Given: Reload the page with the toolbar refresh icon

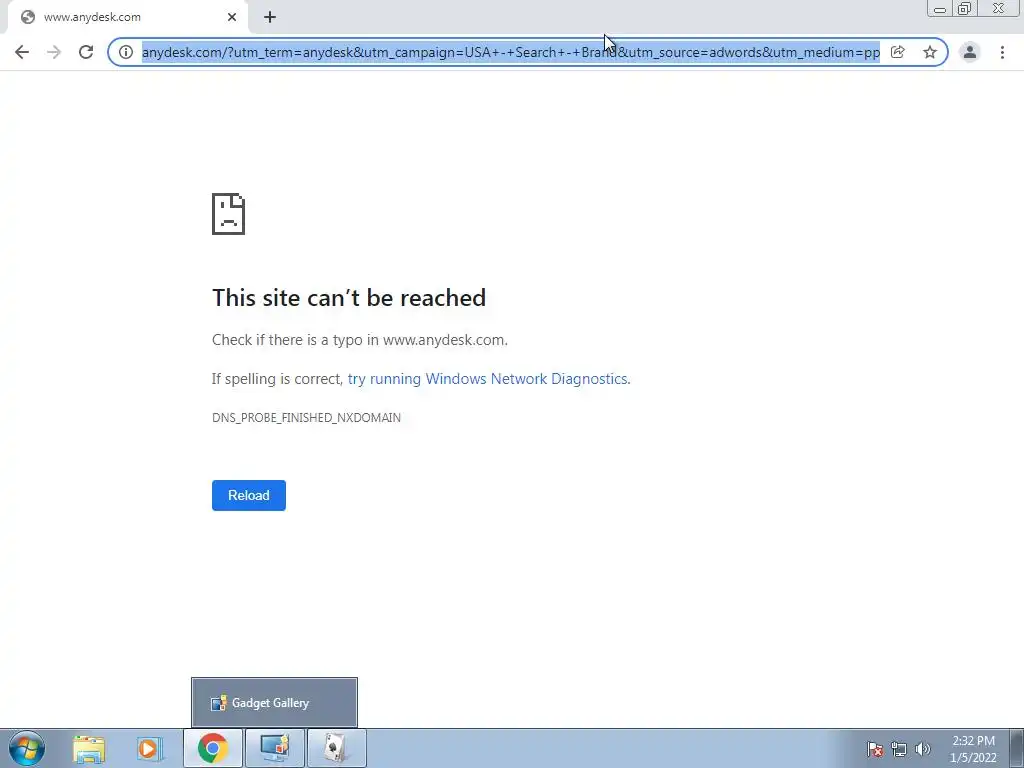Looking at the screenshot, I should click(86, 52).
